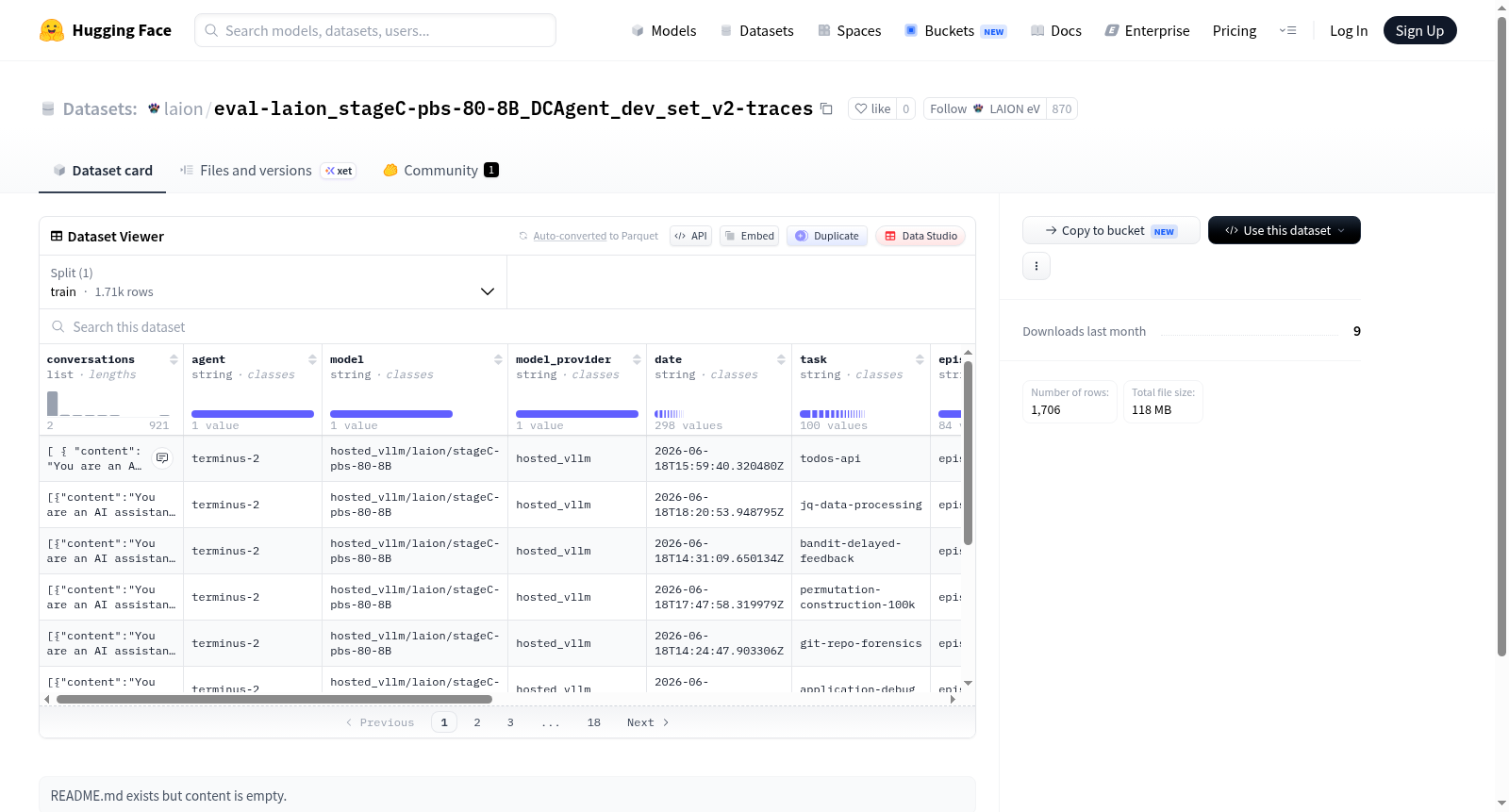Click the conversations lengths histogram bar

[53, 404]
